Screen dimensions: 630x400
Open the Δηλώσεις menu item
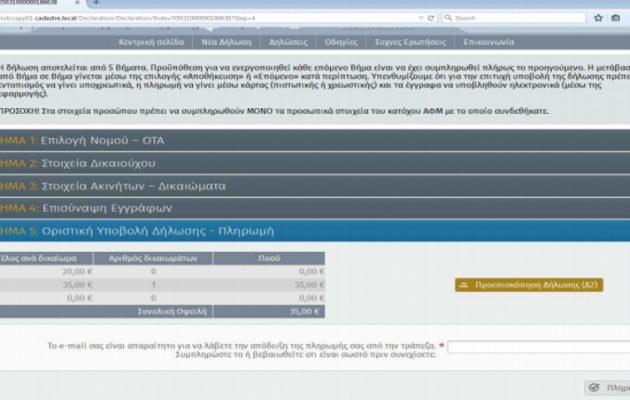(x=288, y=42)
